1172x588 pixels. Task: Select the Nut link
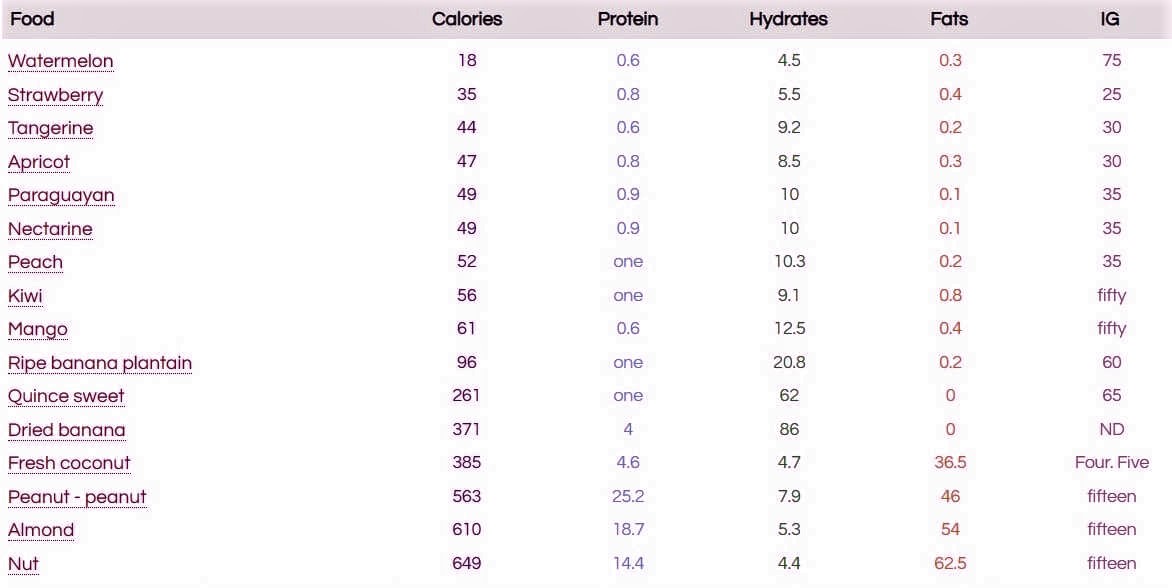(23, 563)
